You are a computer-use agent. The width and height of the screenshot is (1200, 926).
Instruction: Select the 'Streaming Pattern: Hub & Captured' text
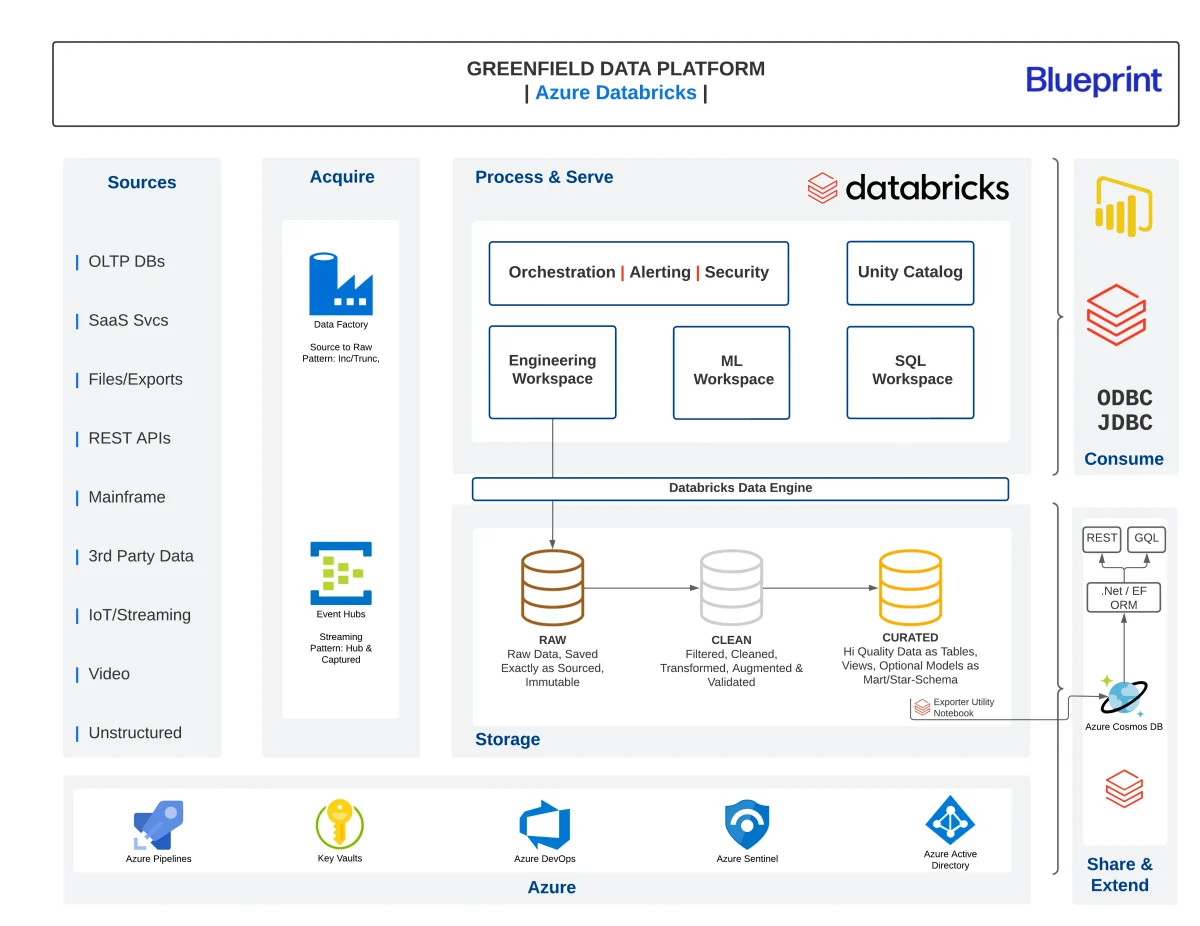[341, 648]
